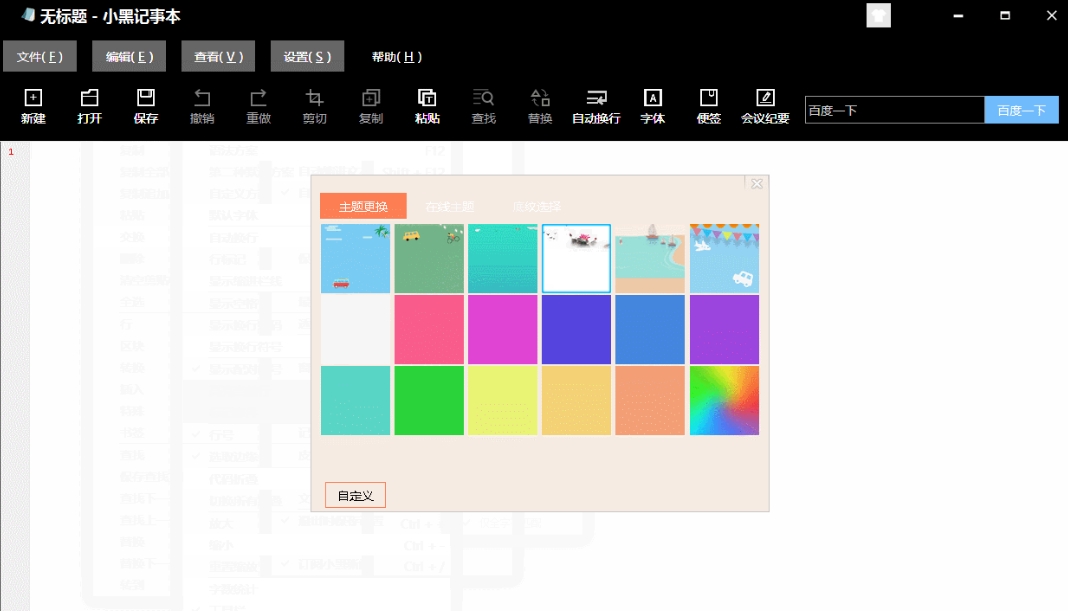Toggle 自动换行 word wrap icon
1068x611 pixels.
(x=596, y=106)
